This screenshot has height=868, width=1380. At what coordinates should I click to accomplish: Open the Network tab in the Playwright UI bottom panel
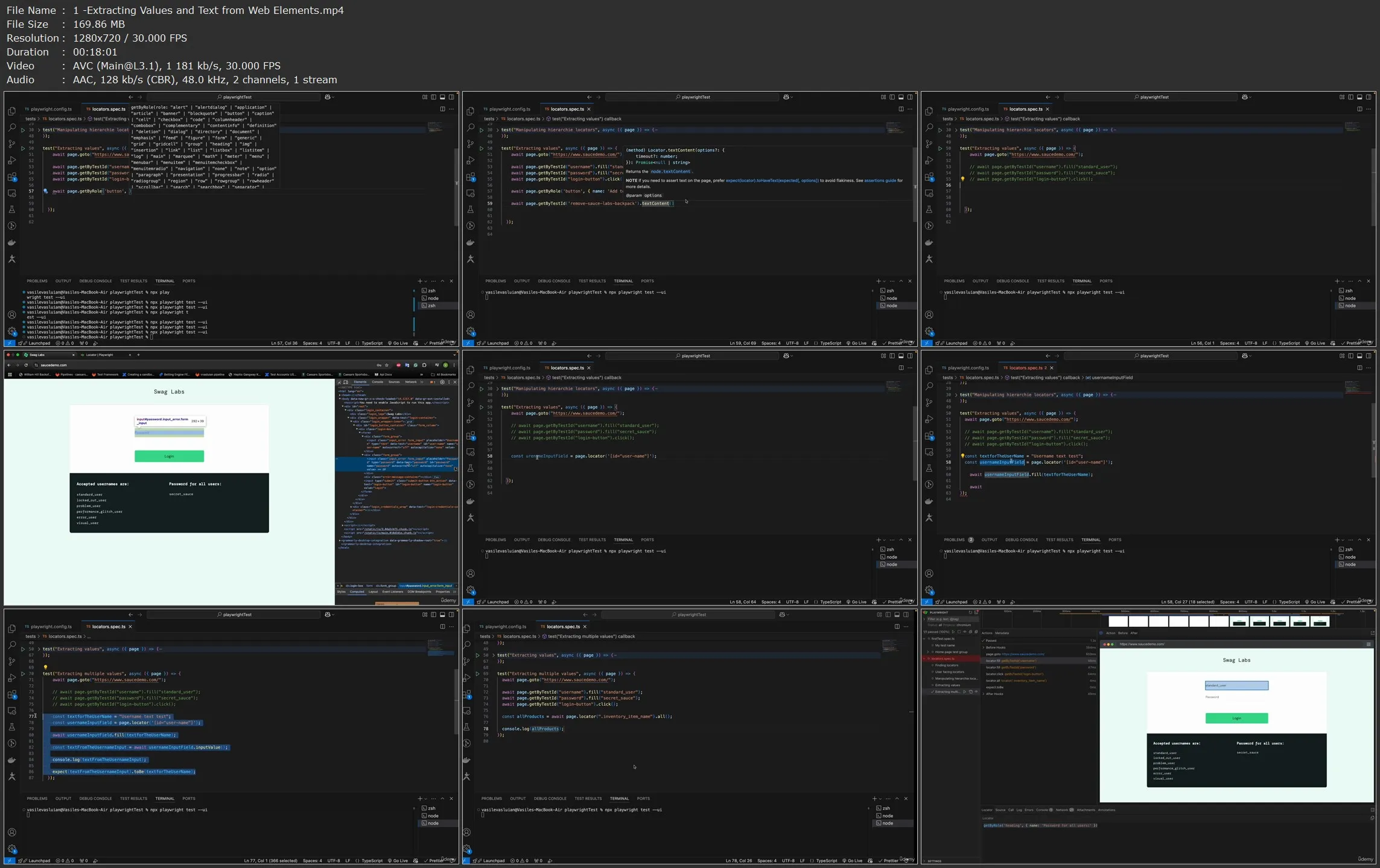(x=1064, y=810)
